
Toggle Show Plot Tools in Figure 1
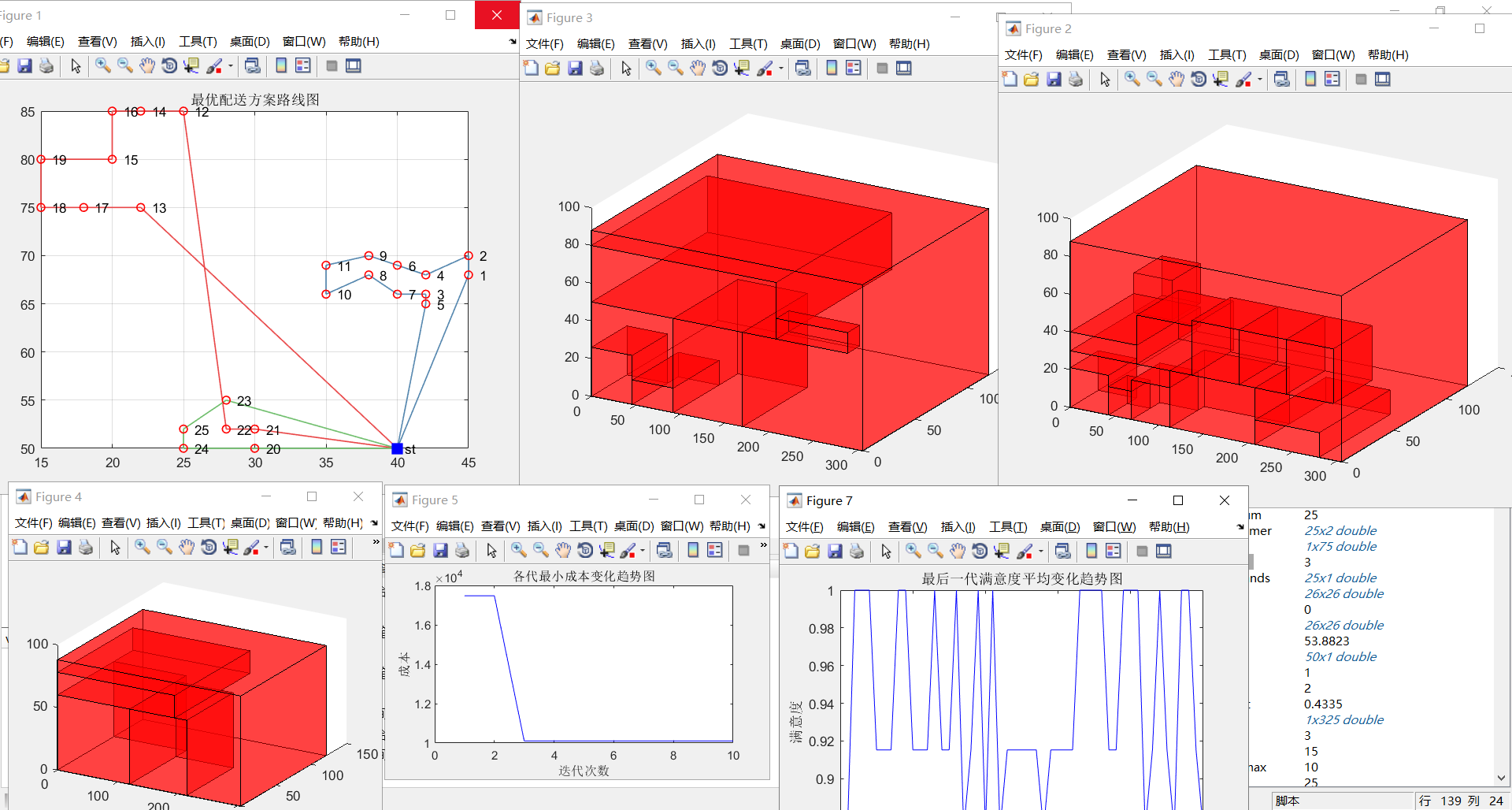tap(353, 66)
